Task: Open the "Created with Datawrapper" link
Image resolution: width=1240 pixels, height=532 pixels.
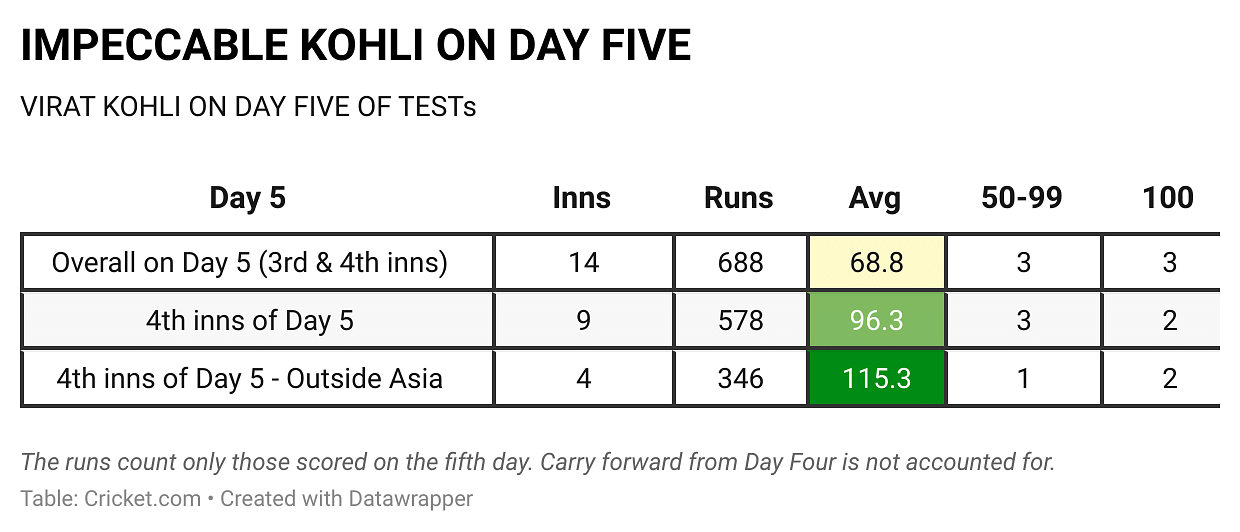Action: [x=346, y=498]
